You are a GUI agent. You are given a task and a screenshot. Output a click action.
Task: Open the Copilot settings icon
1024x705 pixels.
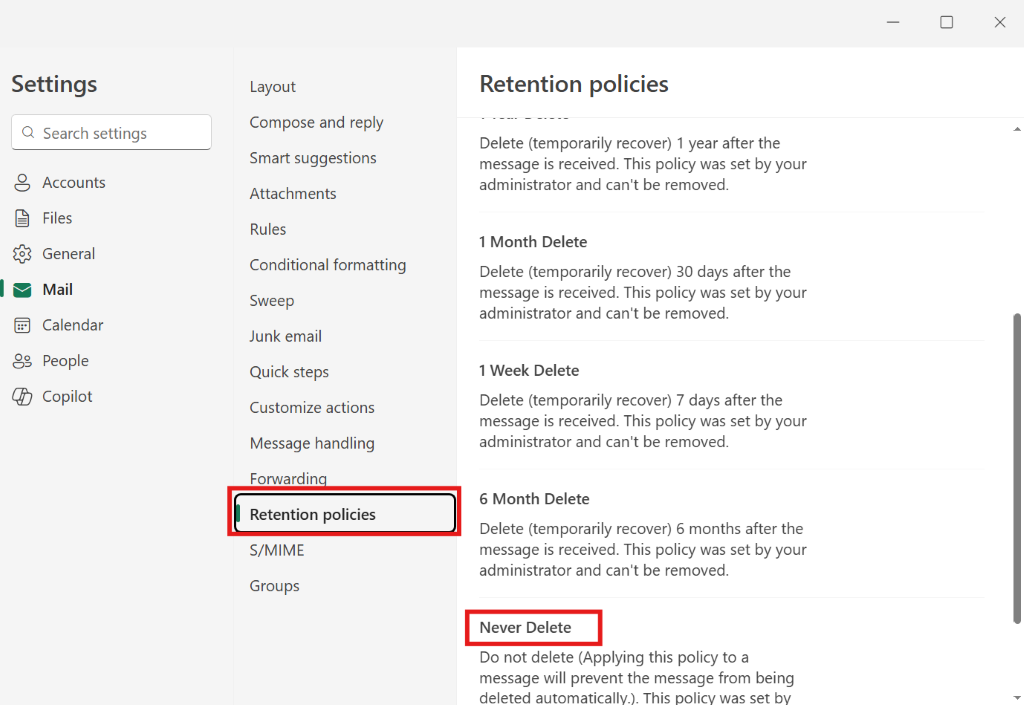[22, 396]
